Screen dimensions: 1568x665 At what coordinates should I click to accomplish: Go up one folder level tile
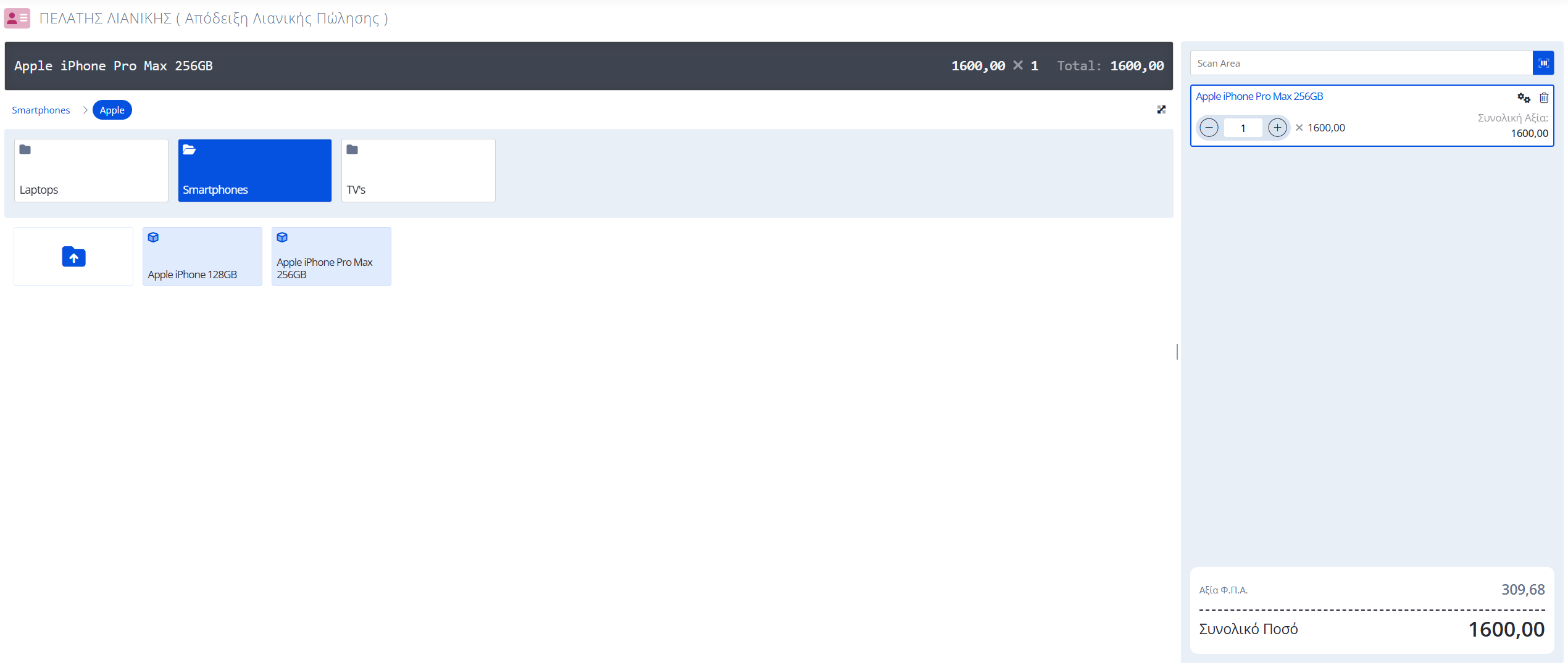73,256
